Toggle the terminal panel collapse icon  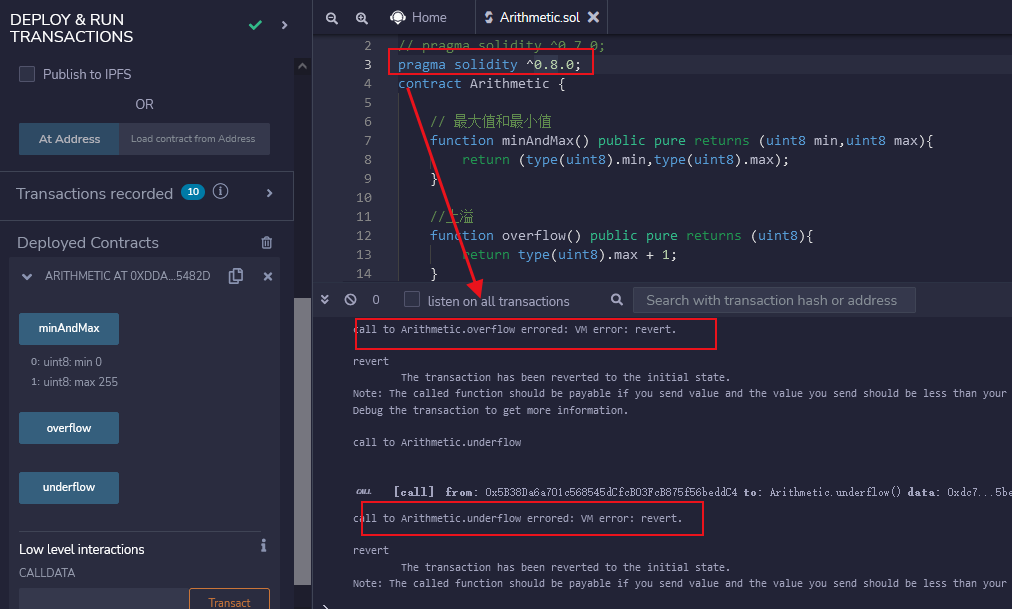(x=325, y=299)
